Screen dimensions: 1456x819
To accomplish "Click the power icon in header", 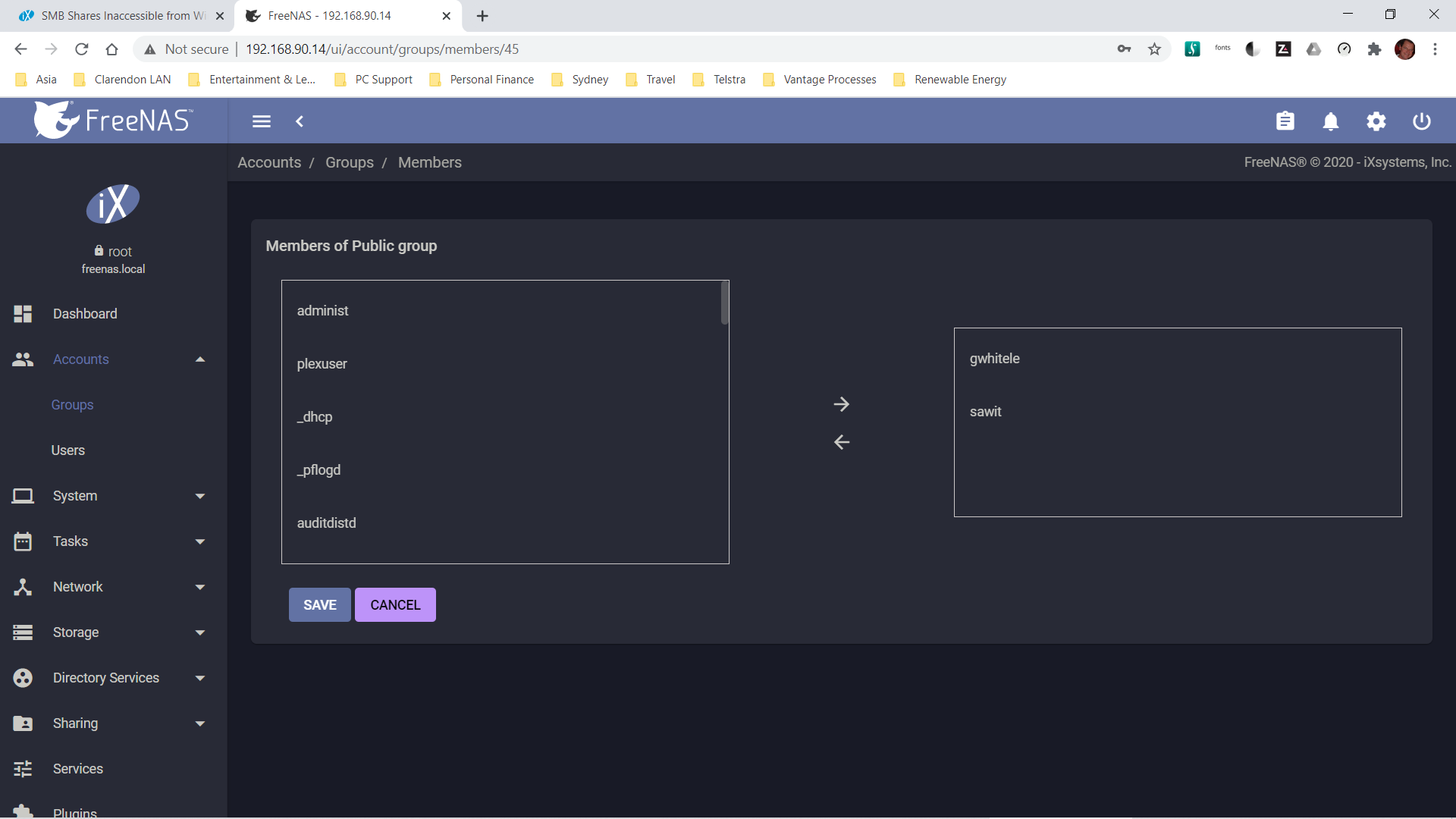I will (x=1422, y=121).
